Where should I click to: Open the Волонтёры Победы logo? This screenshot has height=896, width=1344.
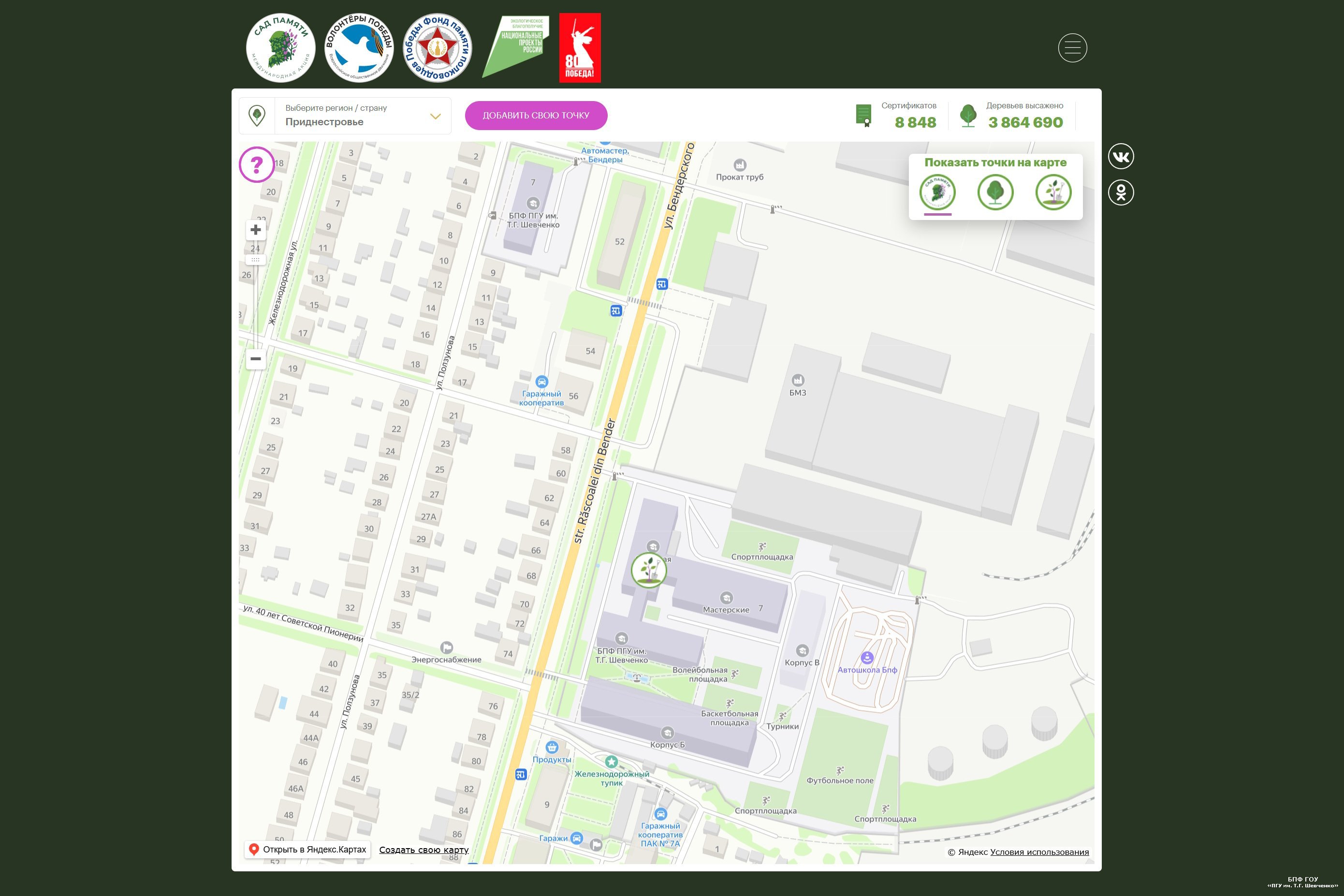(359, 48)
